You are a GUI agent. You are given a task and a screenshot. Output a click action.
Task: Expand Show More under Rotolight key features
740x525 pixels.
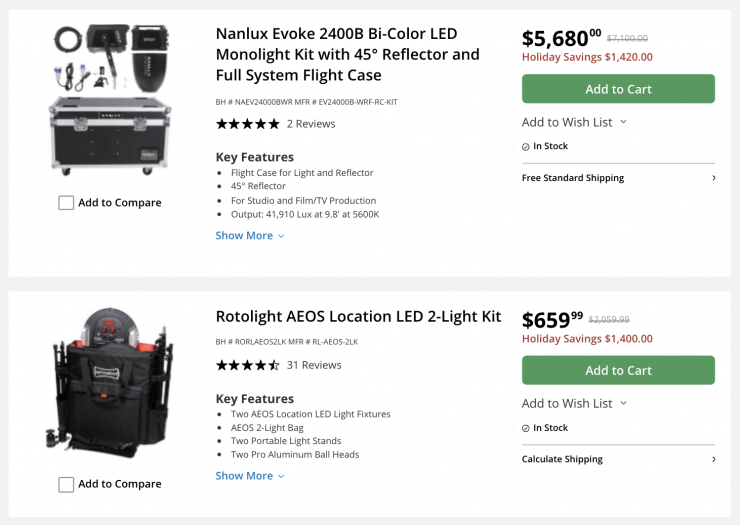(250, 476)
